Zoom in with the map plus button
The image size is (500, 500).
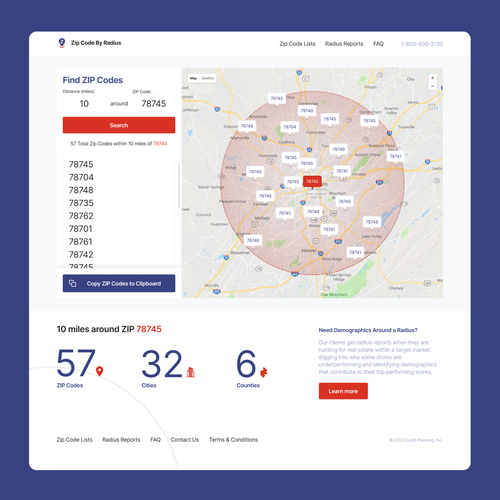432,78
